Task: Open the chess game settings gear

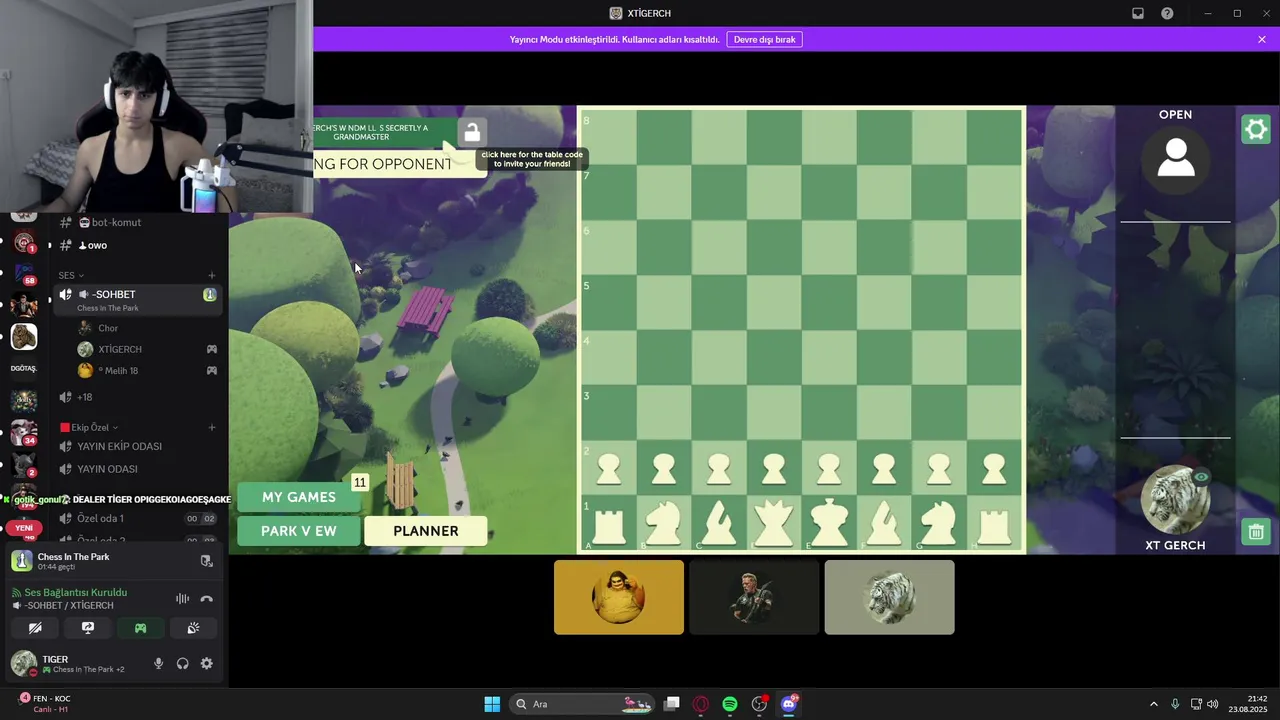Action: click(x=1255, y=129)
